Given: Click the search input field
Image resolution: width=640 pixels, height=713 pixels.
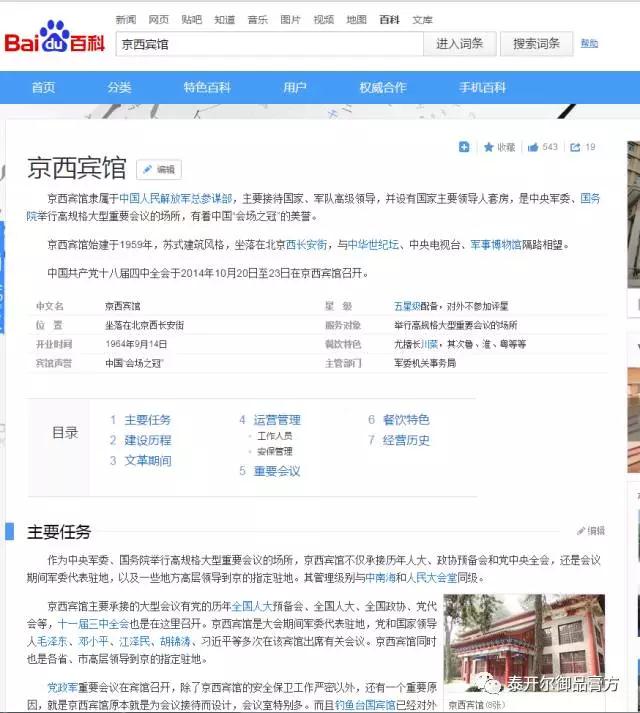Looking at the screenshot, I should click(269, 44).
